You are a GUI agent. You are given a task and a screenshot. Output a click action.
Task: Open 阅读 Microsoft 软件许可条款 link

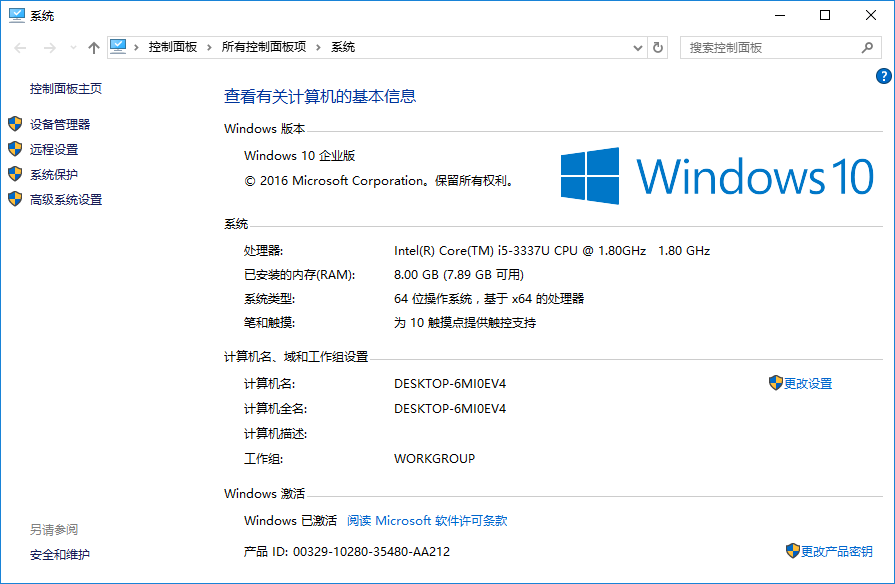[427, 521]
